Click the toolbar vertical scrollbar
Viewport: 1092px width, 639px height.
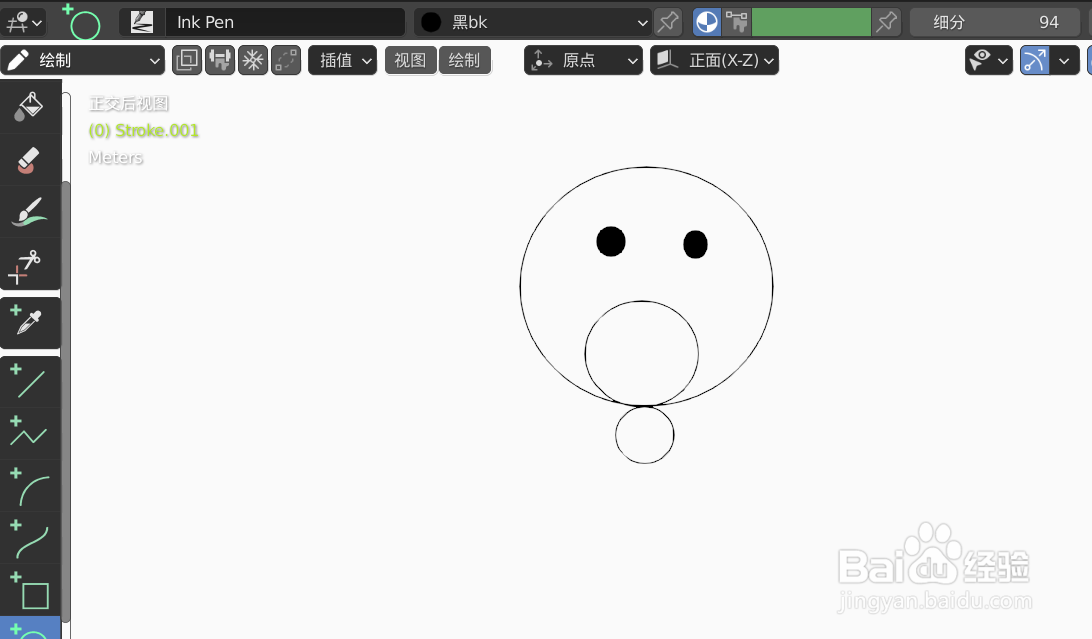66,400
